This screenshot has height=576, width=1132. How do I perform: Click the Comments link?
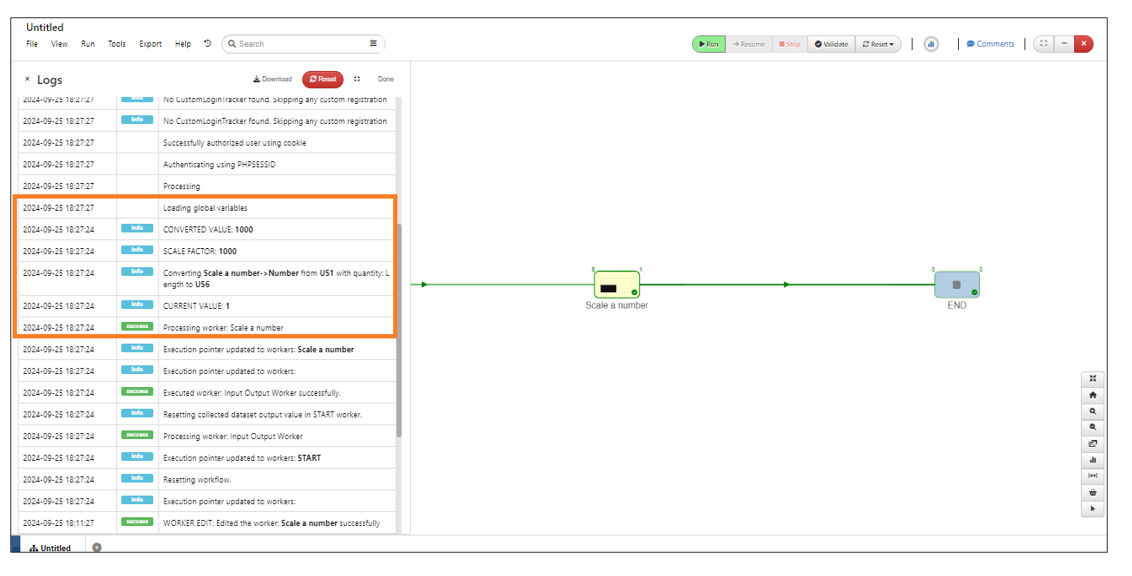click(x=990, y=44)
